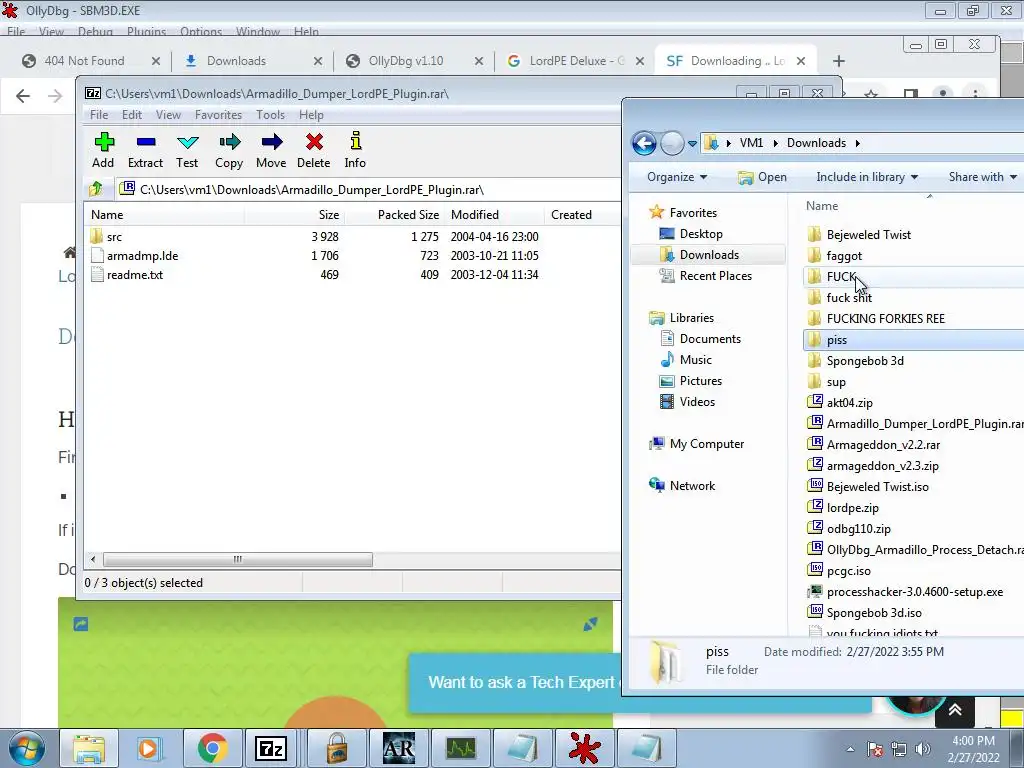Select odbg110.zip in Explorer
The height and width of the screenshot is (768, 1024).
pyautogui.click(x=858, y=529)
